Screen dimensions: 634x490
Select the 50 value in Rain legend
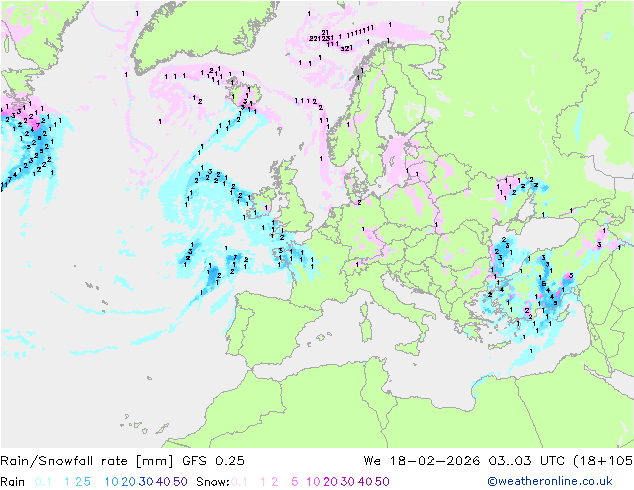(180, 482)
